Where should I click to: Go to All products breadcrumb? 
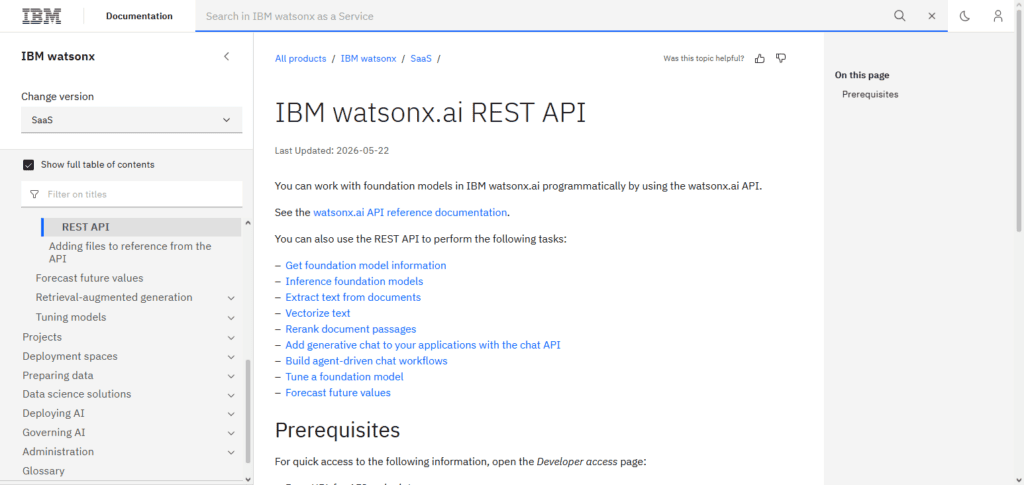pos(300,59)
